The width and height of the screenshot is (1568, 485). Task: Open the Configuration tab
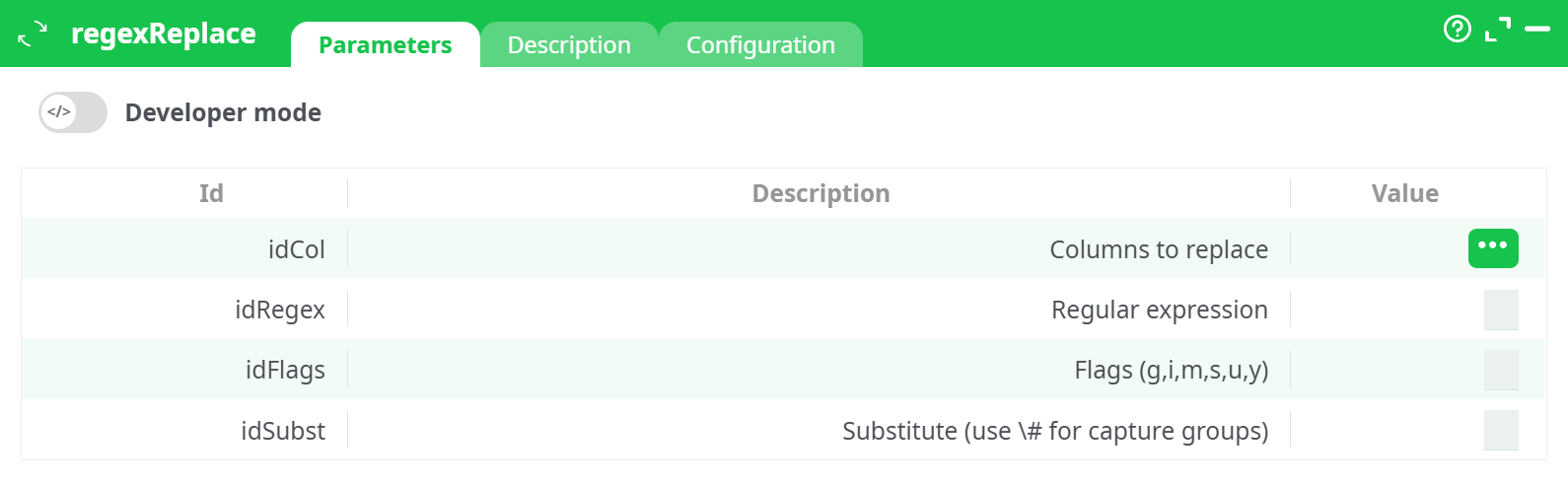[x=760, y=45]
